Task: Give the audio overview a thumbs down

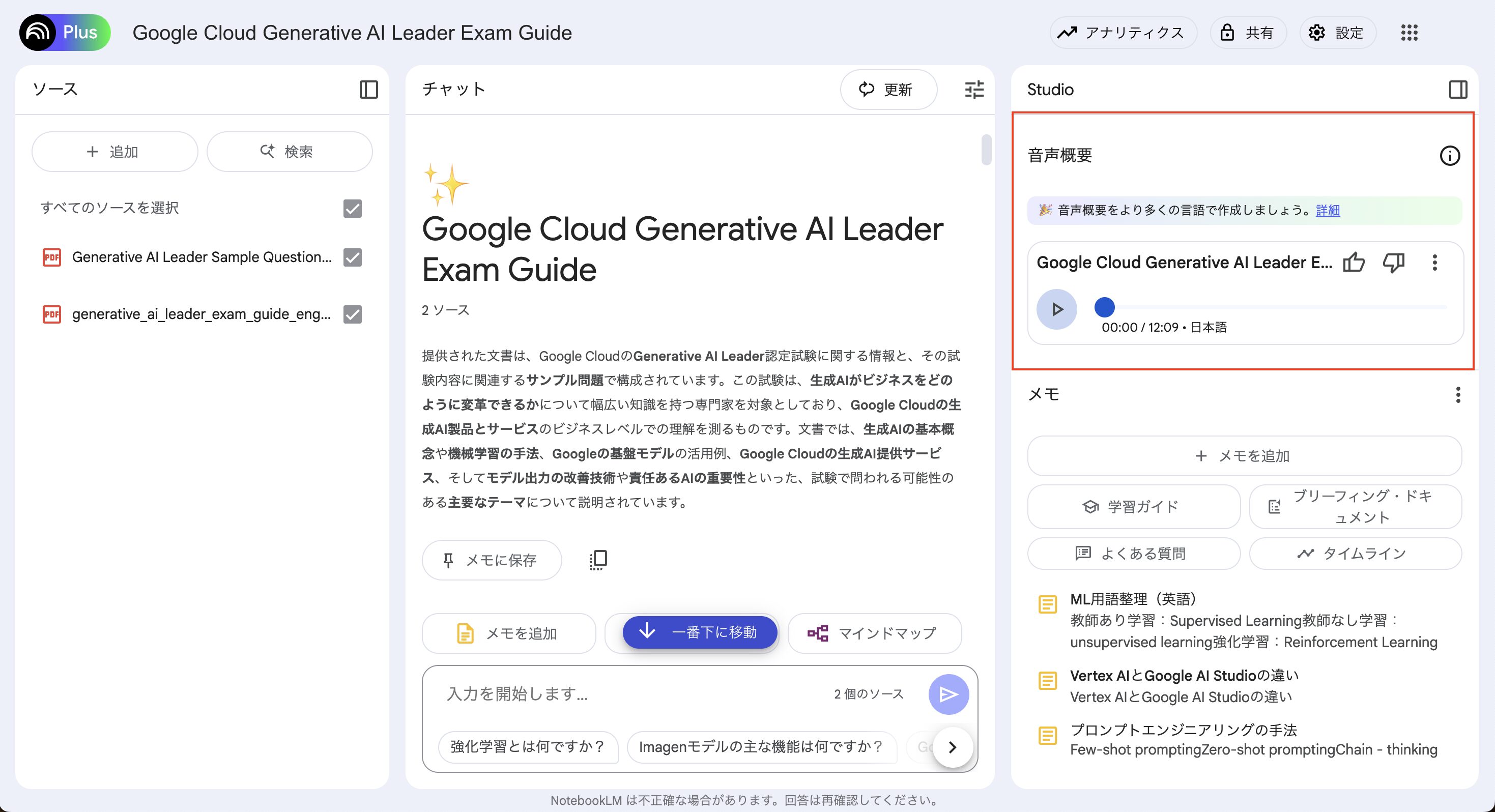Action: (x=1393, y=263)
